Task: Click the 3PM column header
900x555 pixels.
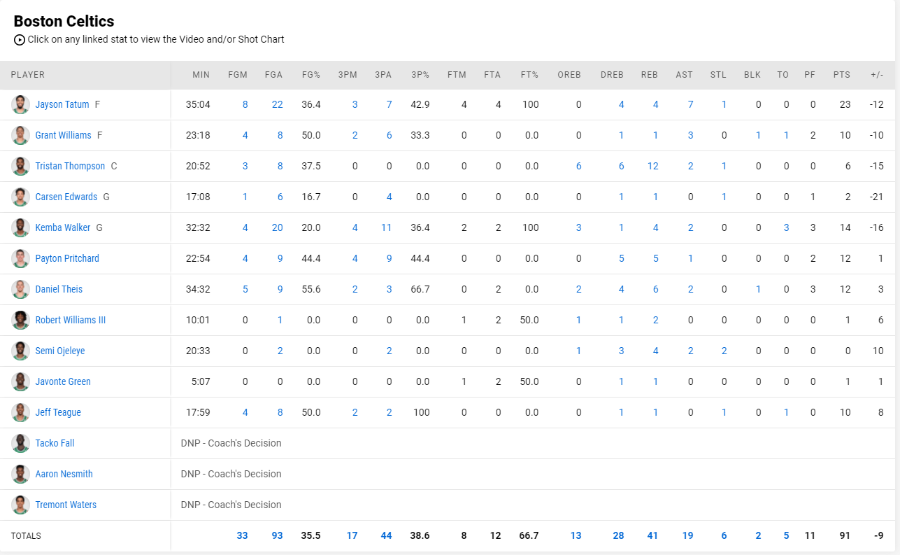Action: pyautogui.click(x=347, y=75)
